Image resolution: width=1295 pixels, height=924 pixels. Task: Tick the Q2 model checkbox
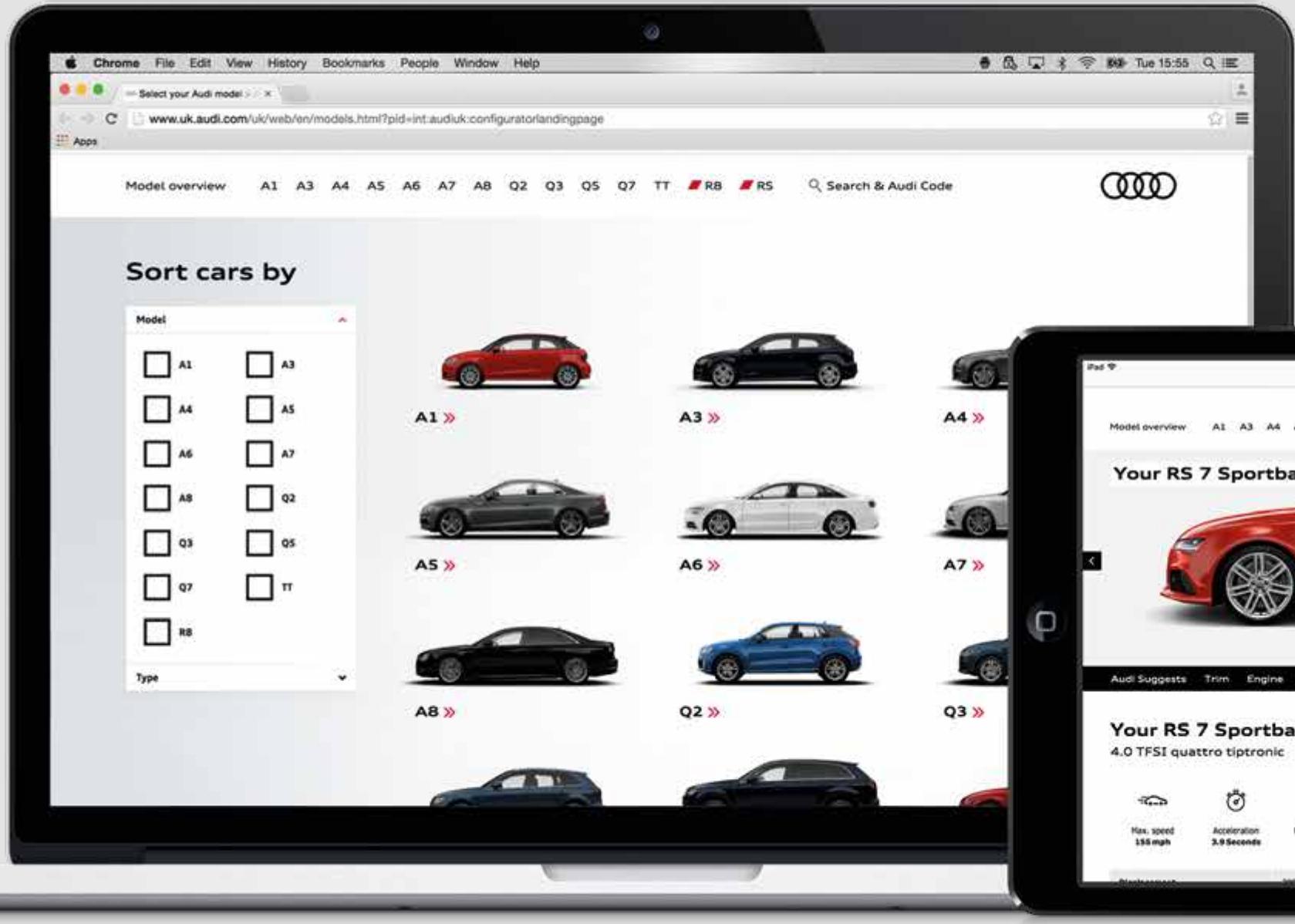coord(259,498)
